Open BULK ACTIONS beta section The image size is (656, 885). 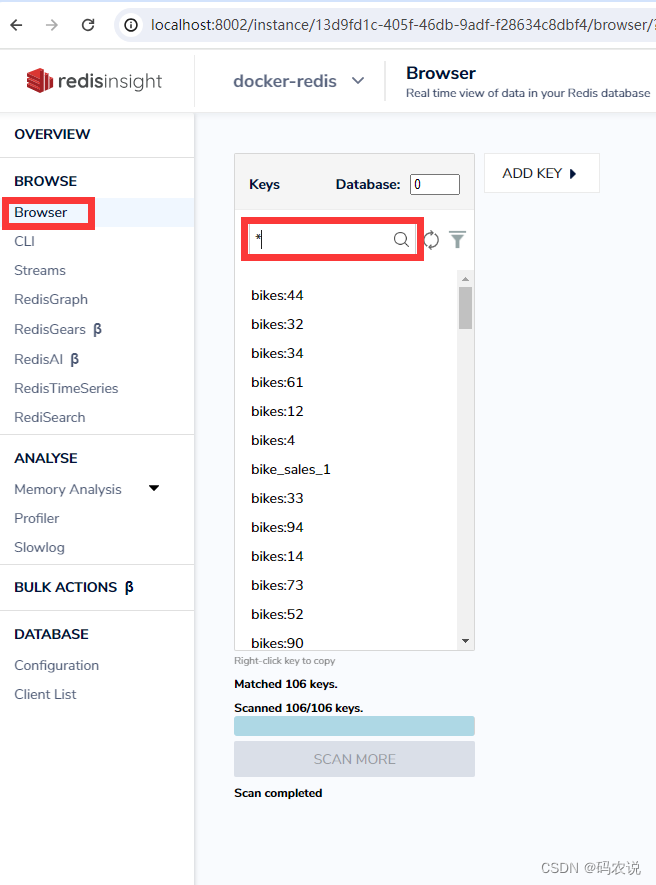74,587
